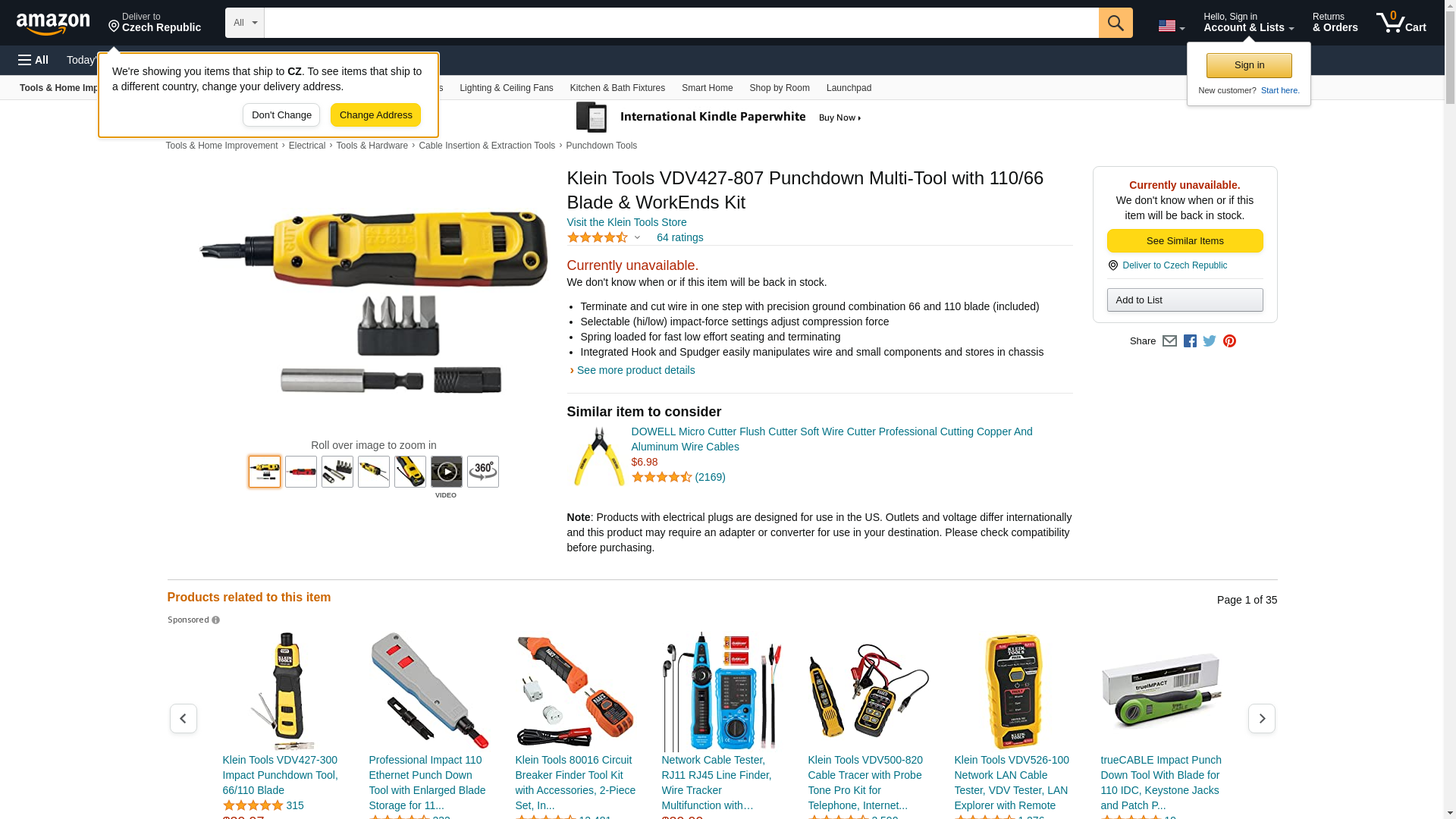Open the country flag language selector
The width and height of the screenshot is (1456, 819).
1171,27
